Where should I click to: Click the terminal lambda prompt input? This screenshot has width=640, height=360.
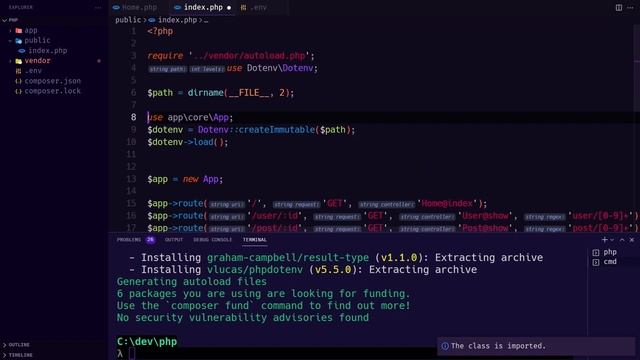pos(131,353)
